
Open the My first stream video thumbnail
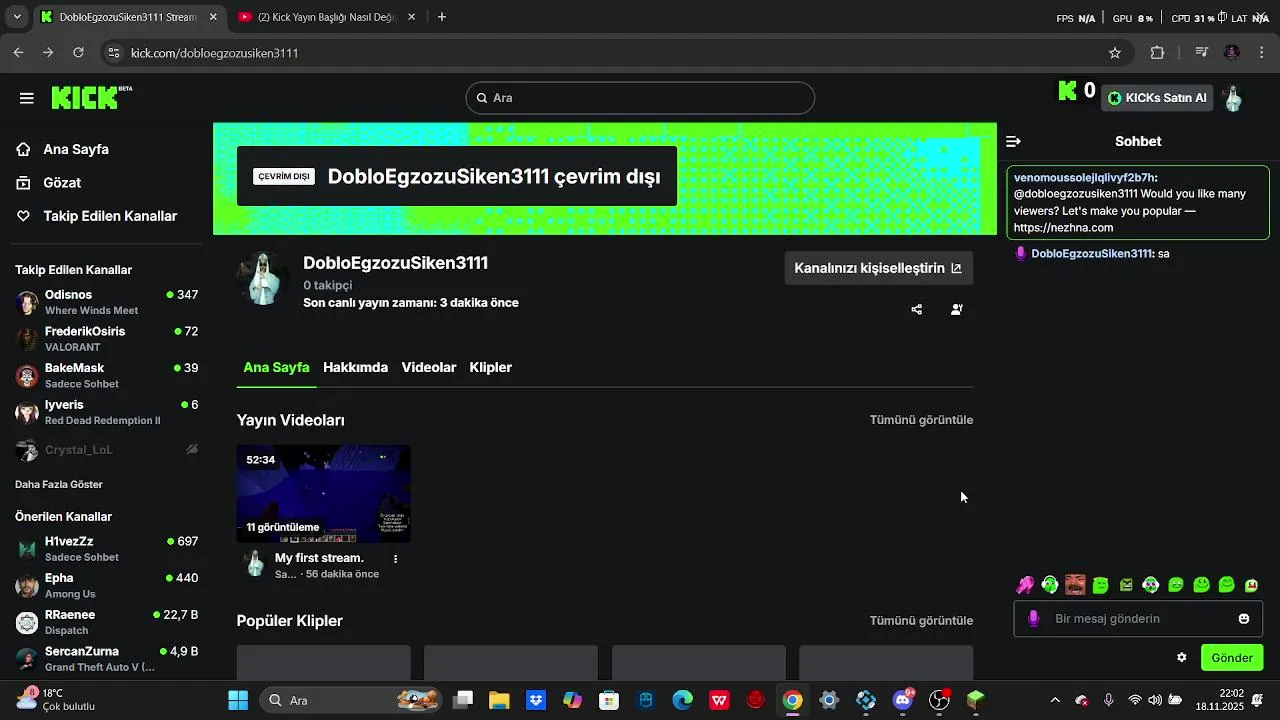tap(323, 493)
